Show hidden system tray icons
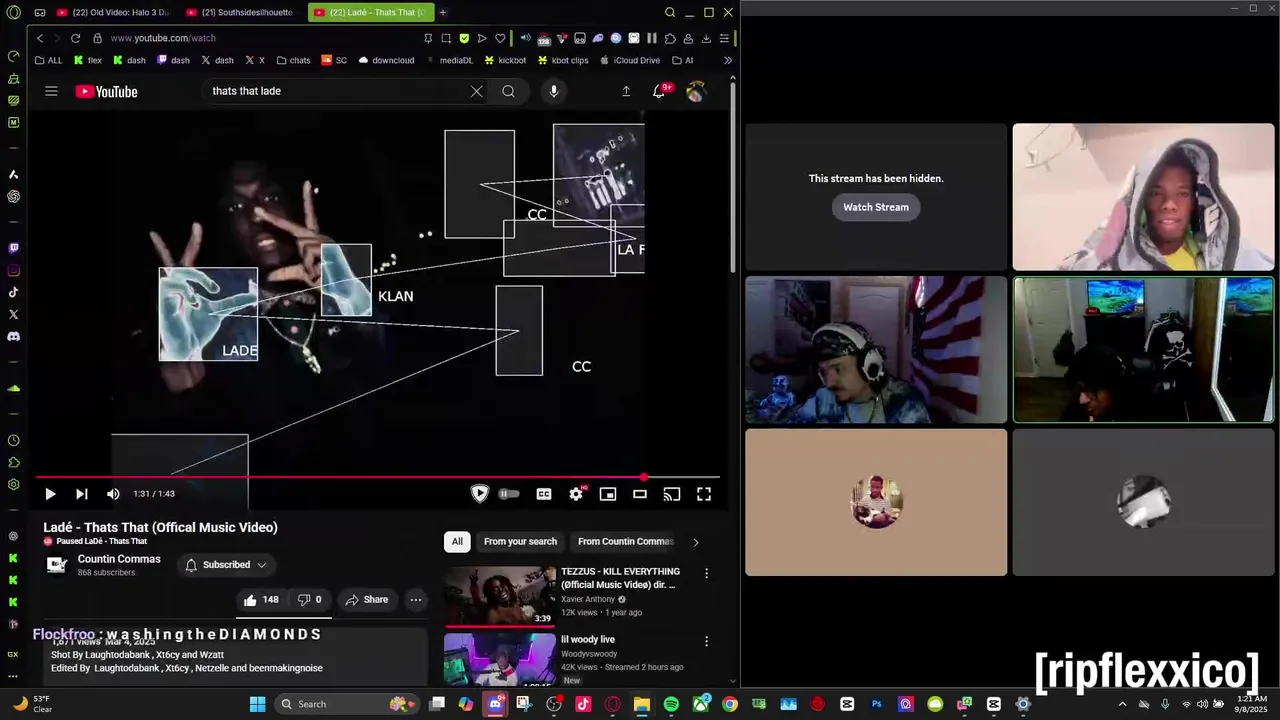The height and width of the screenshot is (720, 1280). [1122, 704]
